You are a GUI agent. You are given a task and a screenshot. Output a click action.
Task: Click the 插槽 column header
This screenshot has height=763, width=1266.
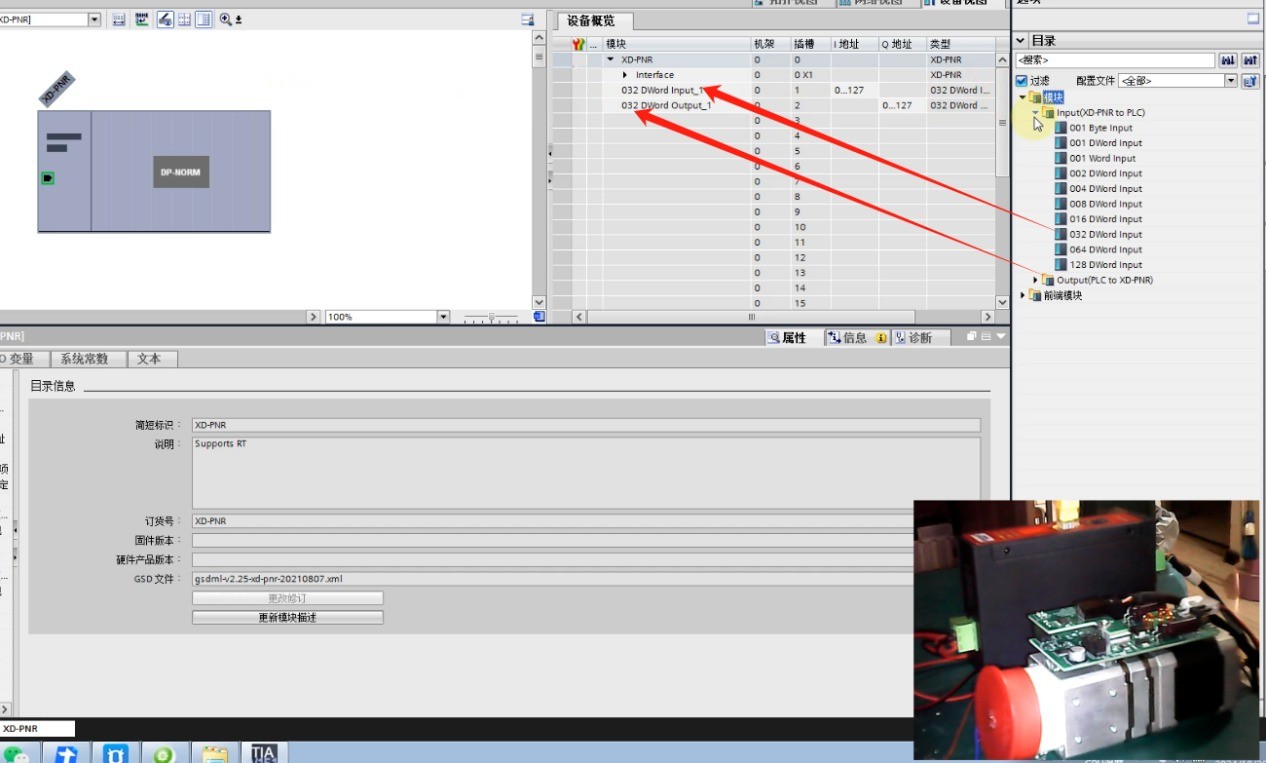coord(810,44)
